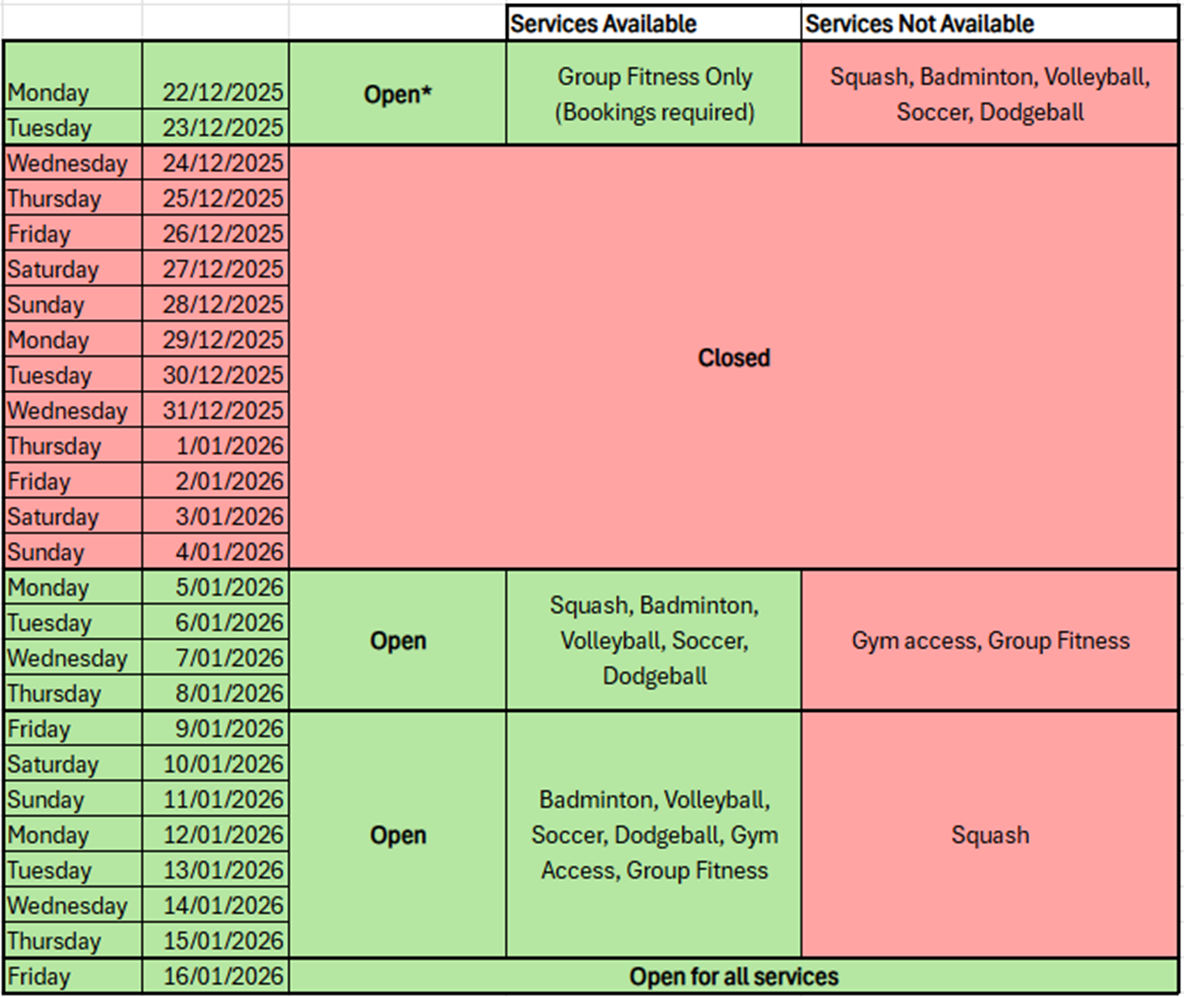
Task: Click the 31/12/2025 date cell
Action: [216, 411]
